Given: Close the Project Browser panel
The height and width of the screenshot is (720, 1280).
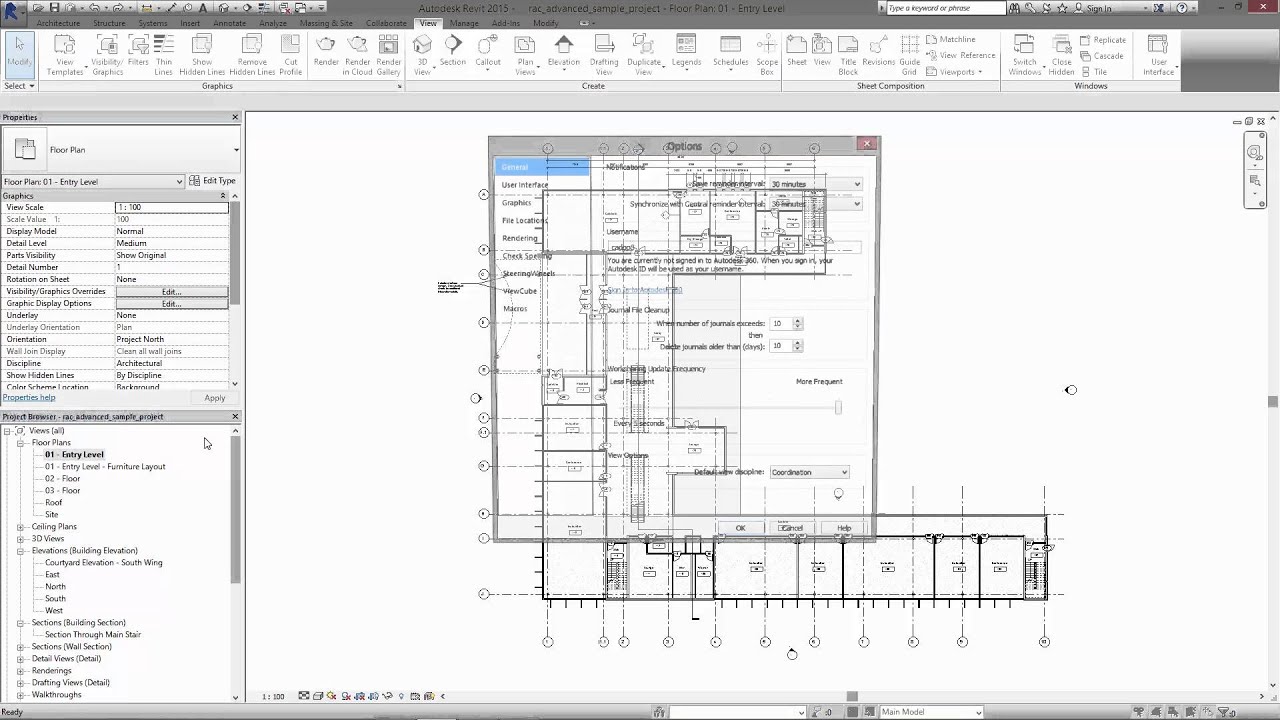Looking at the screenshot, I should pyautogui.click(x=236, y=417).
